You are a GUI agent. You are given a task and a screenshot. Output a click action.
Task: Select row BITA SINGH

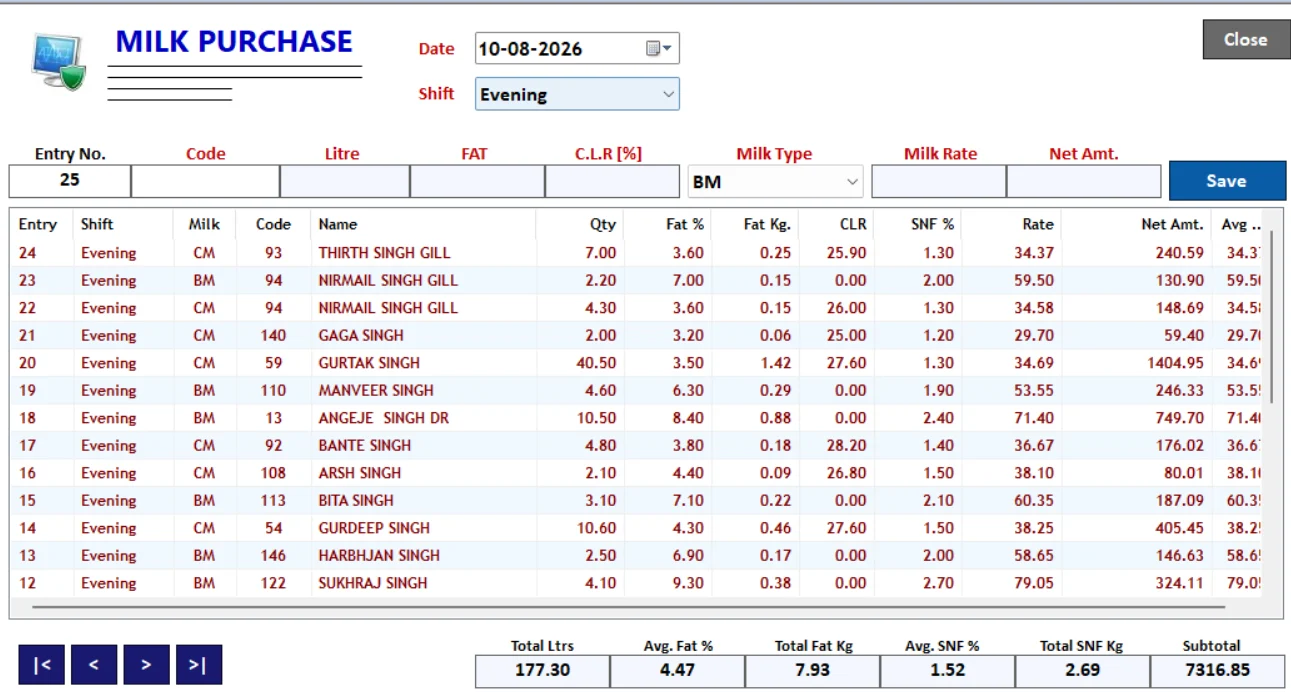(635, 500)
